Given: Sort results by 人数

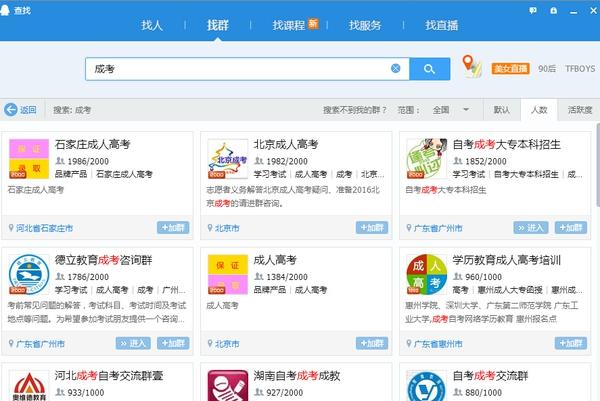Looking at the screenshot, I should pos(539,110).
